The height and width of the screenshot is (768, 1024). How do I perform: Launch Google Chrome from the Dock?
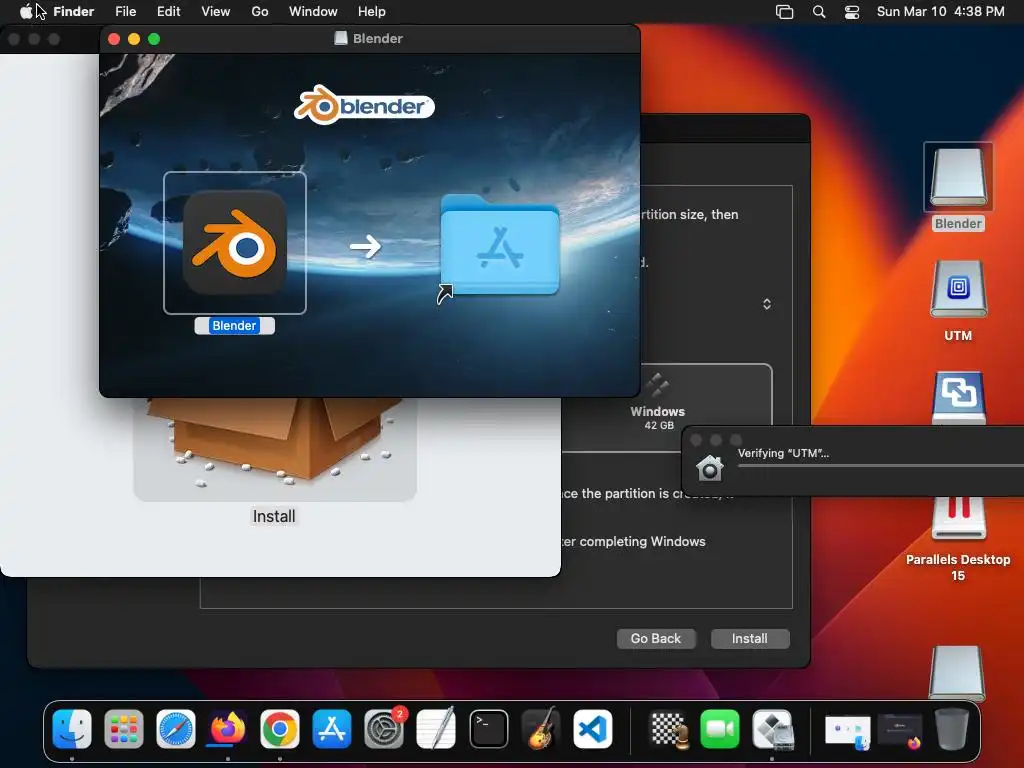coord(280,729)
